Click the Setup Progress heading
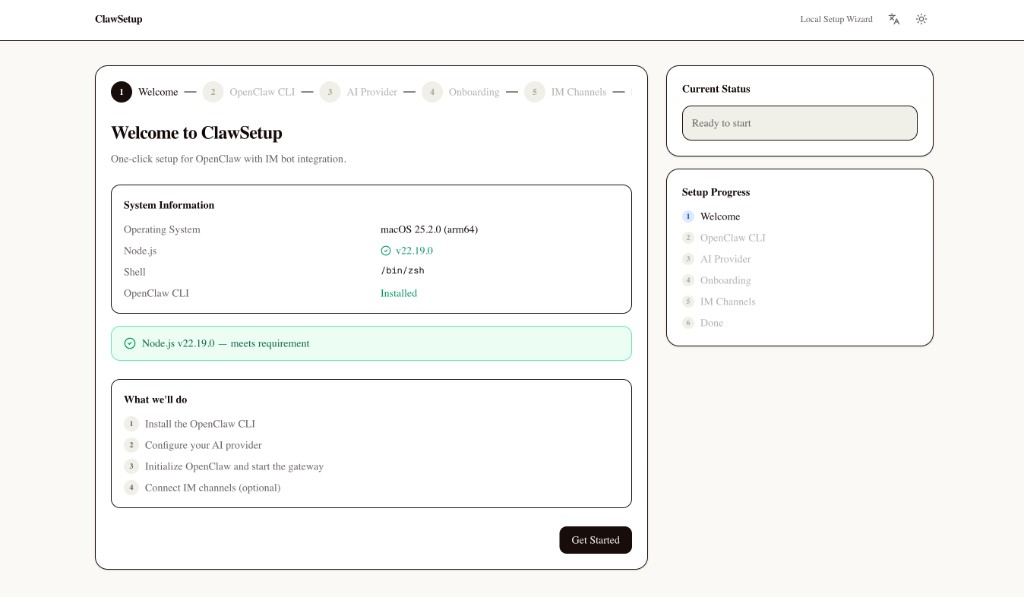The height and width of the screenshot is (597, 1024). [716, 192]
